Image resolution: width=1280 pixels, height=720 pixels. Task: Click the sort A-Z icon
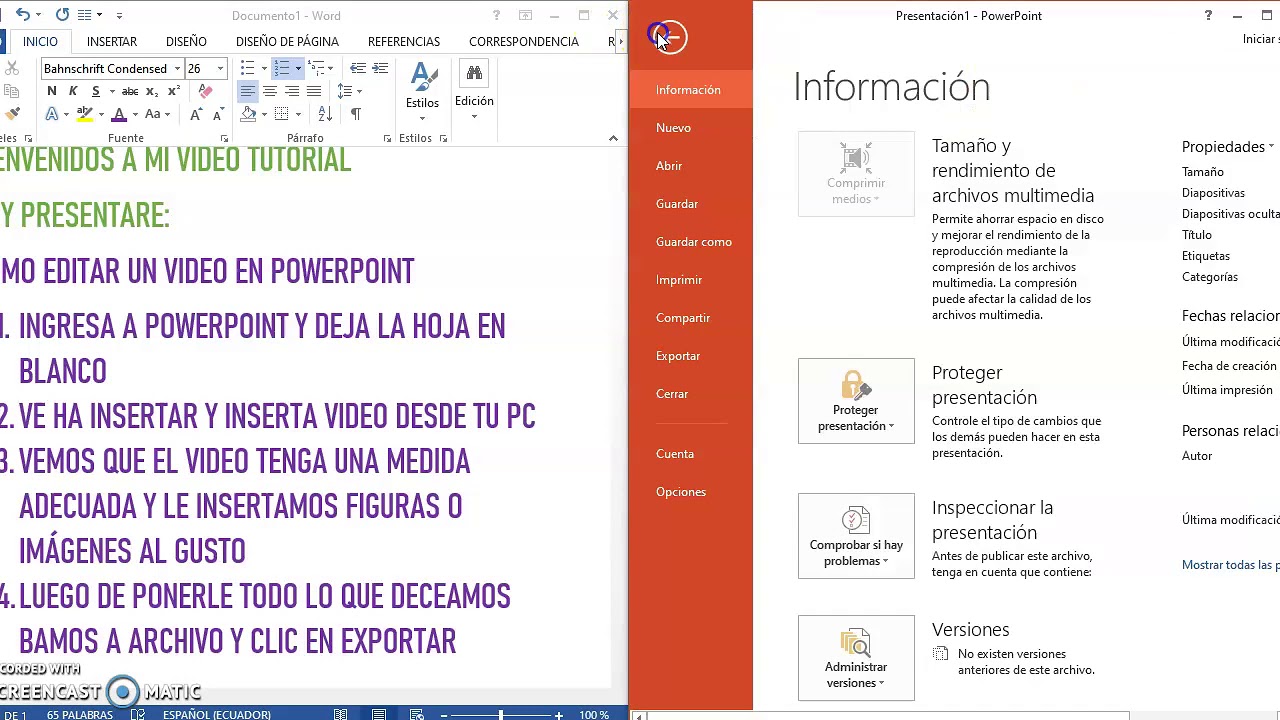[324, 114]
